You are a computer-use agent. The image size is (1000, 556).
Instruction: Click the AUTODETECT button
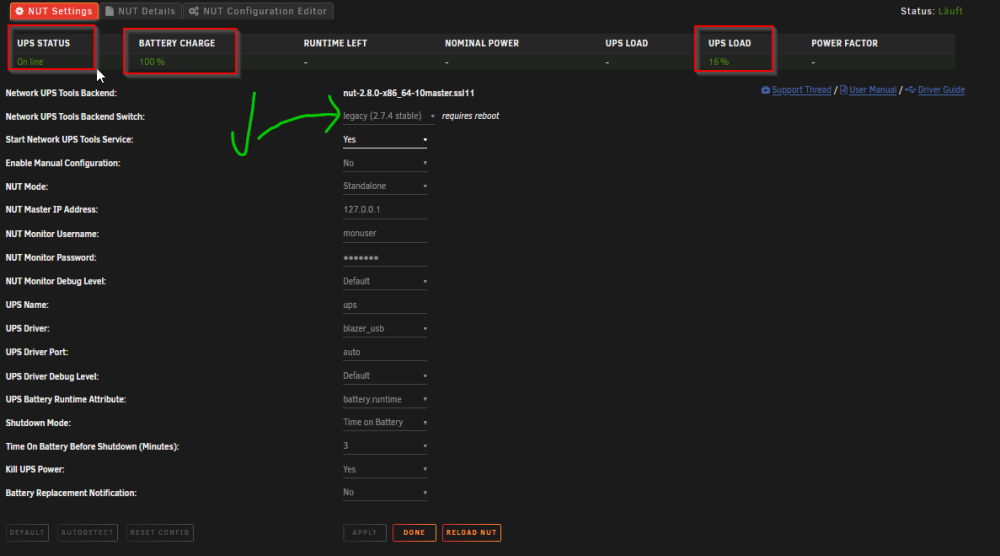tap(87, 532)
